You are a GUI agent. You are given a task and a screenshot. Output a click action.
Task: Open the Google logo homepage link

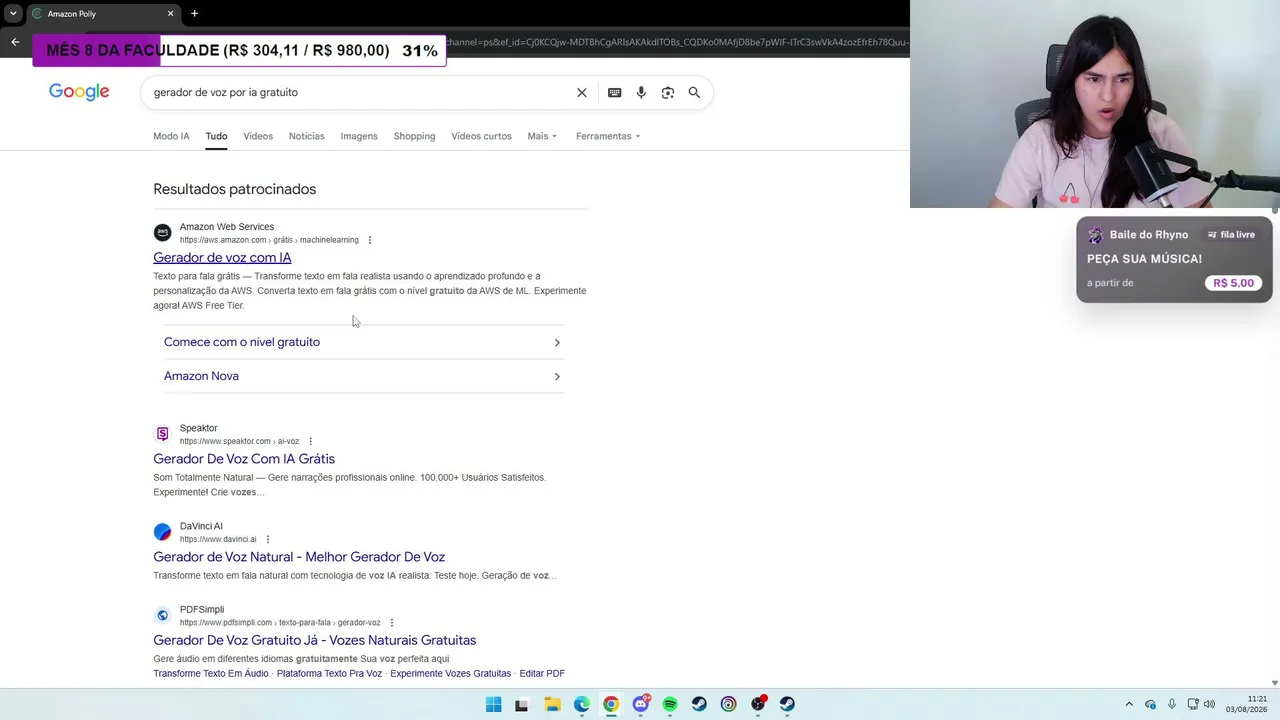tap(79, 92)
